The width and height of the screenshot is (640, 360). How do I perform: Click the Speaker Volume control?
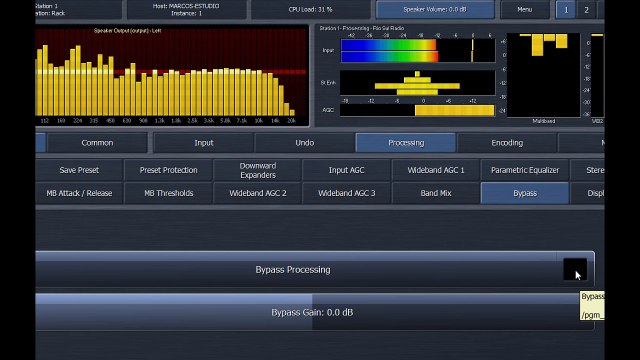tap(435, 9)
